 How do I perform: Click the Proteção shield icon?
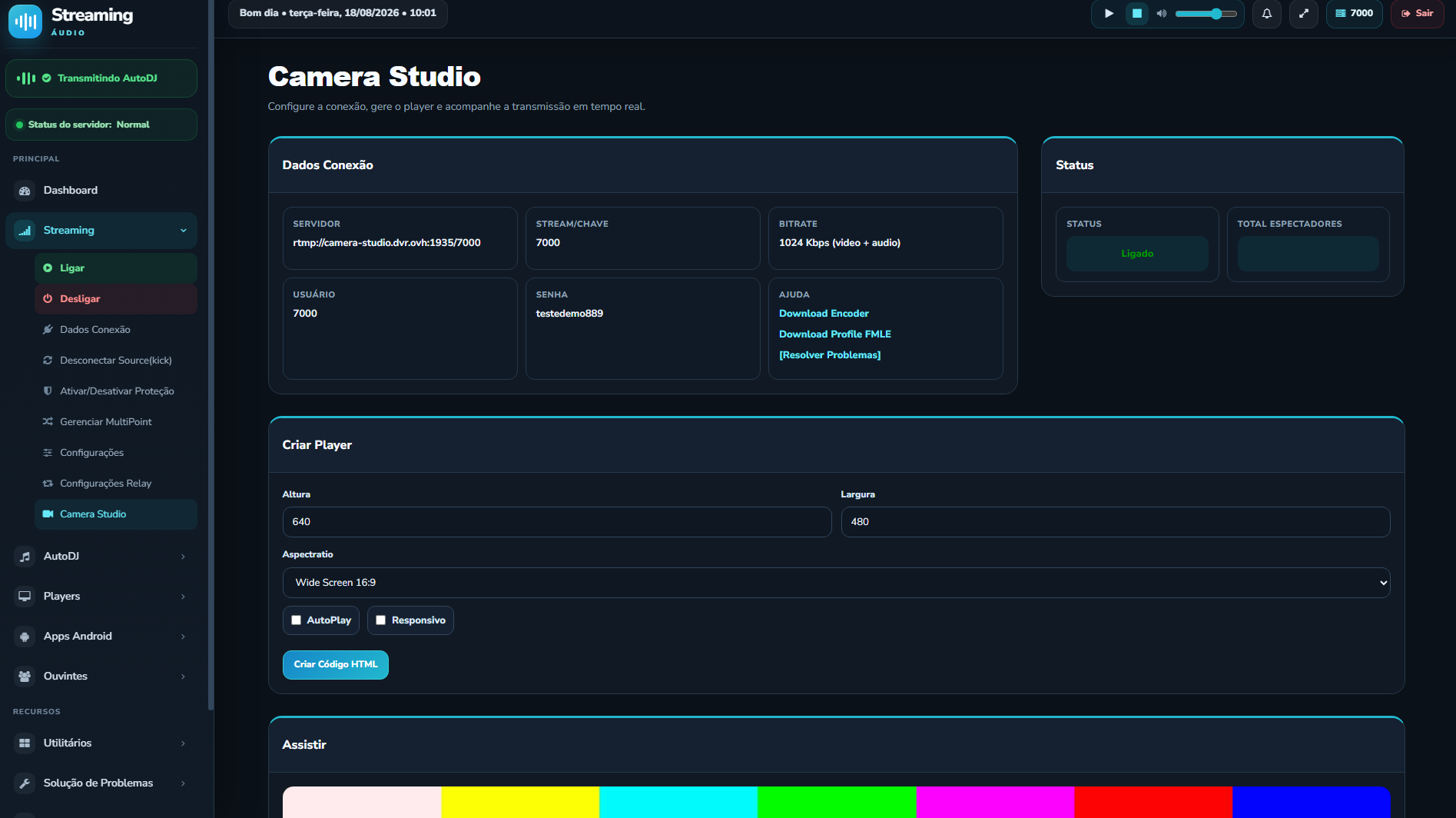48,391
